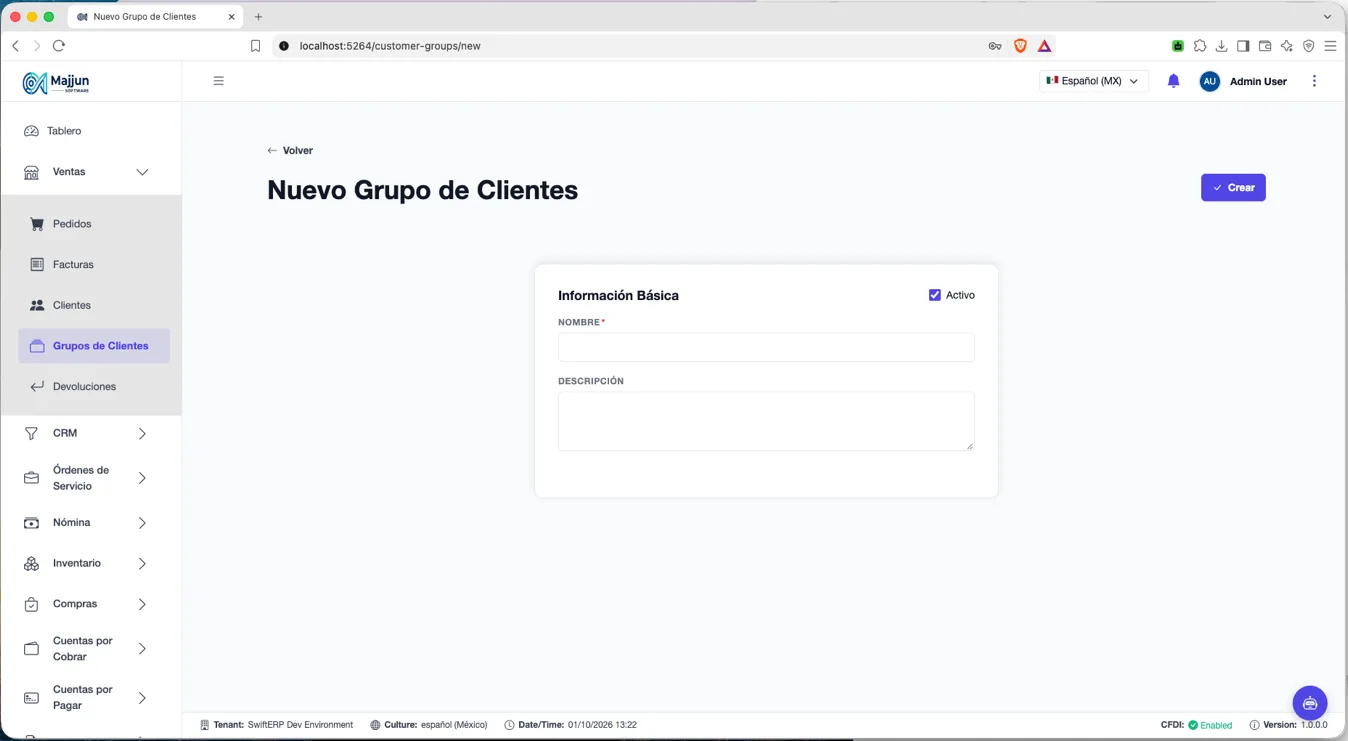Click the Facturas invoice icon
The height and width of the screenshot is (741, 1348).
[x=37, y=265]
